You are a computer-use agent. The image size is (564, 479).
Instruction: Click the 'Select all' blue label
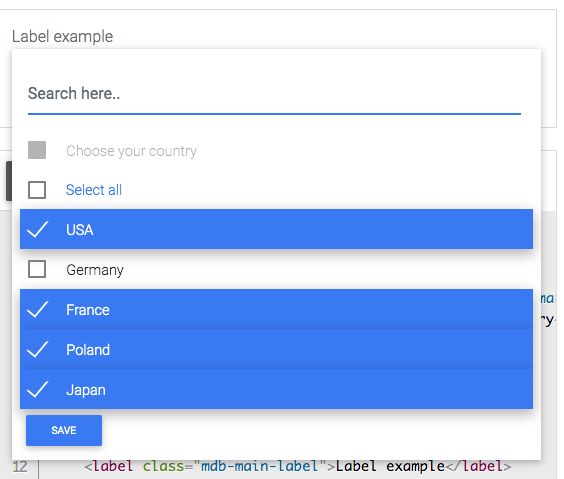tap(94, 190)
